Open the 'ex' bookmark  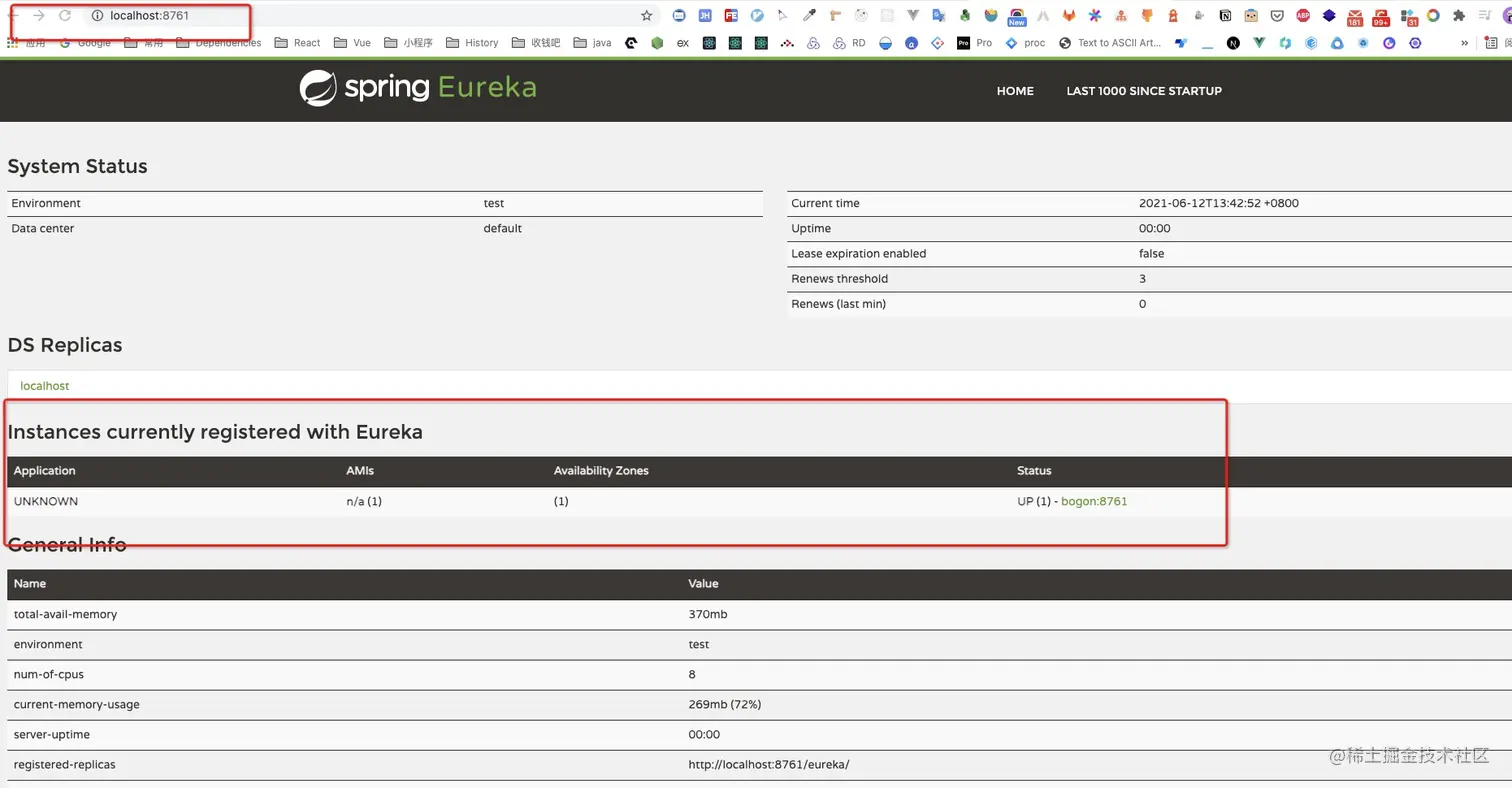(683, 43)
